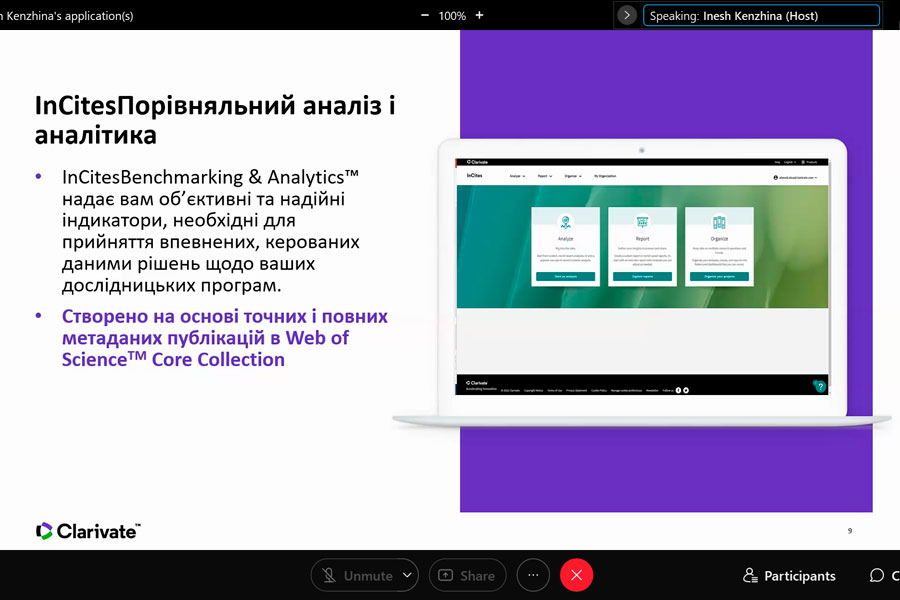Screen dimensions: 900x600
Task: Click the 100% zoom level indicator
Action: click(x=452, y=15)
